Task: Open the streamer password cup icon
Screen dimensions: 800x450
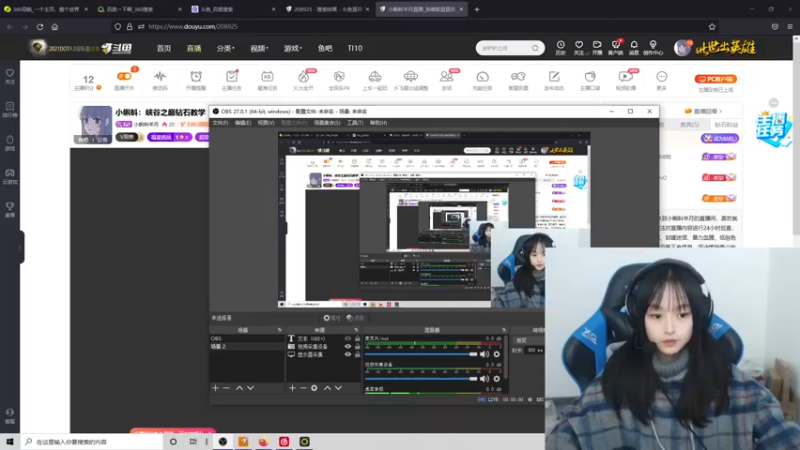Action: [x=590, y=77]
